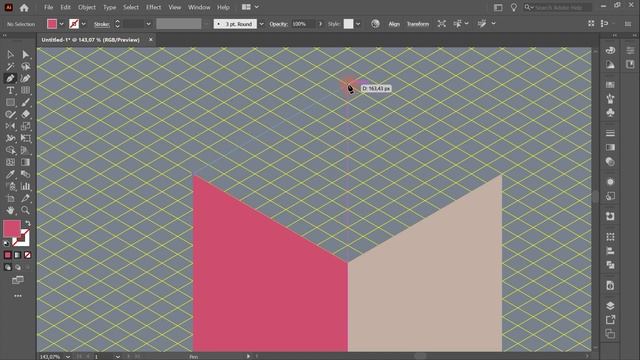
Task: Expand opacity slider arrow
Action: (x=320, y=24)
